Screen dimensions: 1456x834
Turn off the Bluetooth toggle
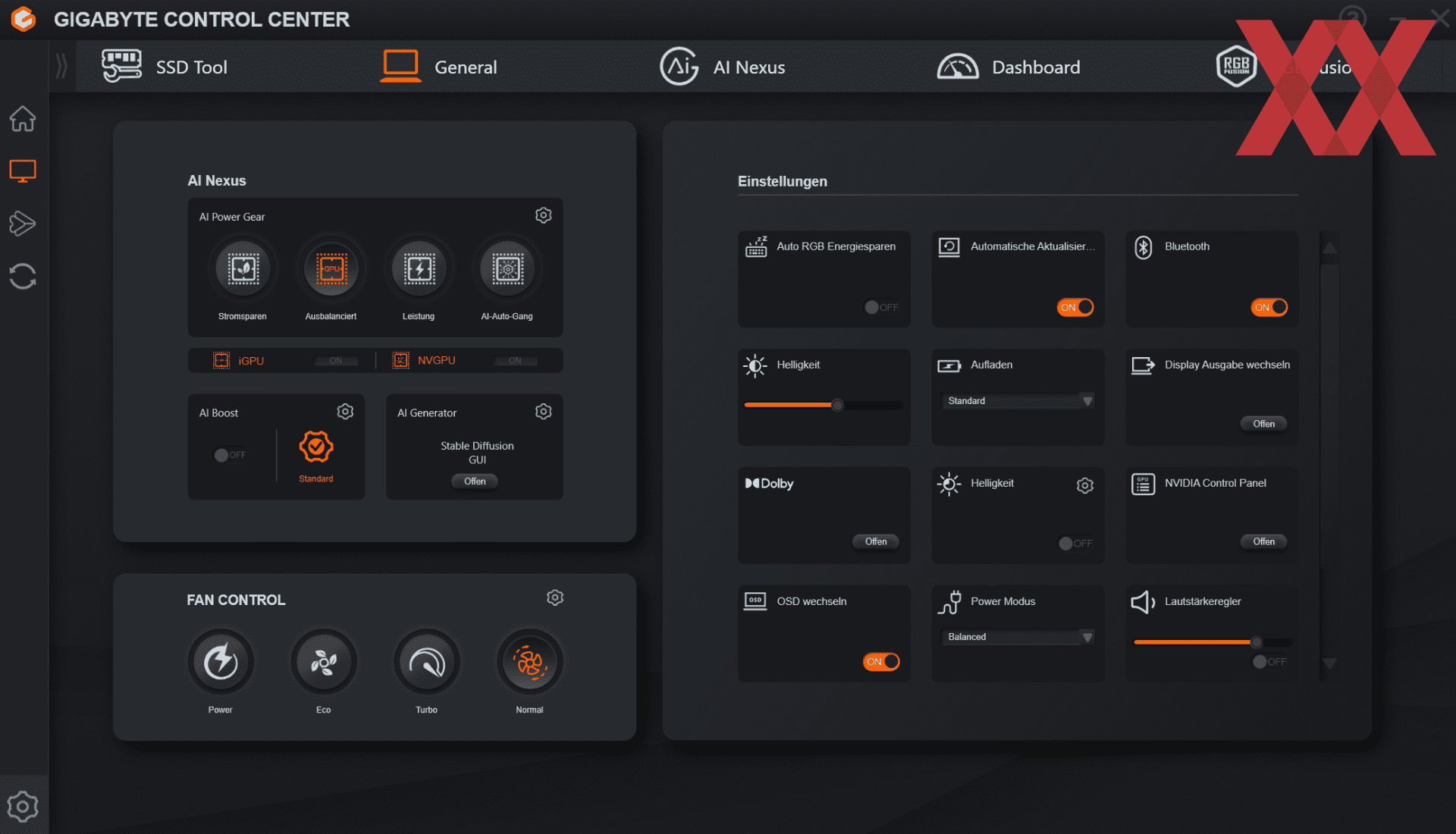click(1269, 307)
